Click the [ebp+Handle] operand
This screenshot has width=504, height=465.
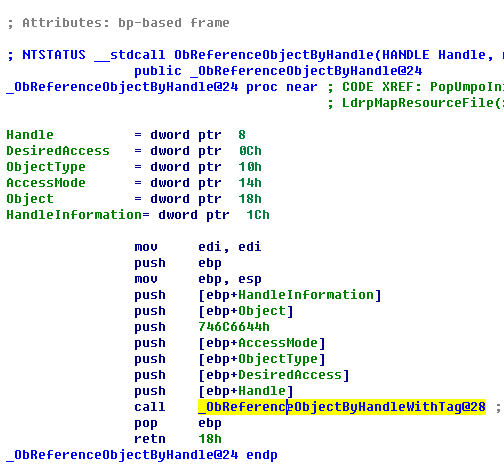click(246, 391)
